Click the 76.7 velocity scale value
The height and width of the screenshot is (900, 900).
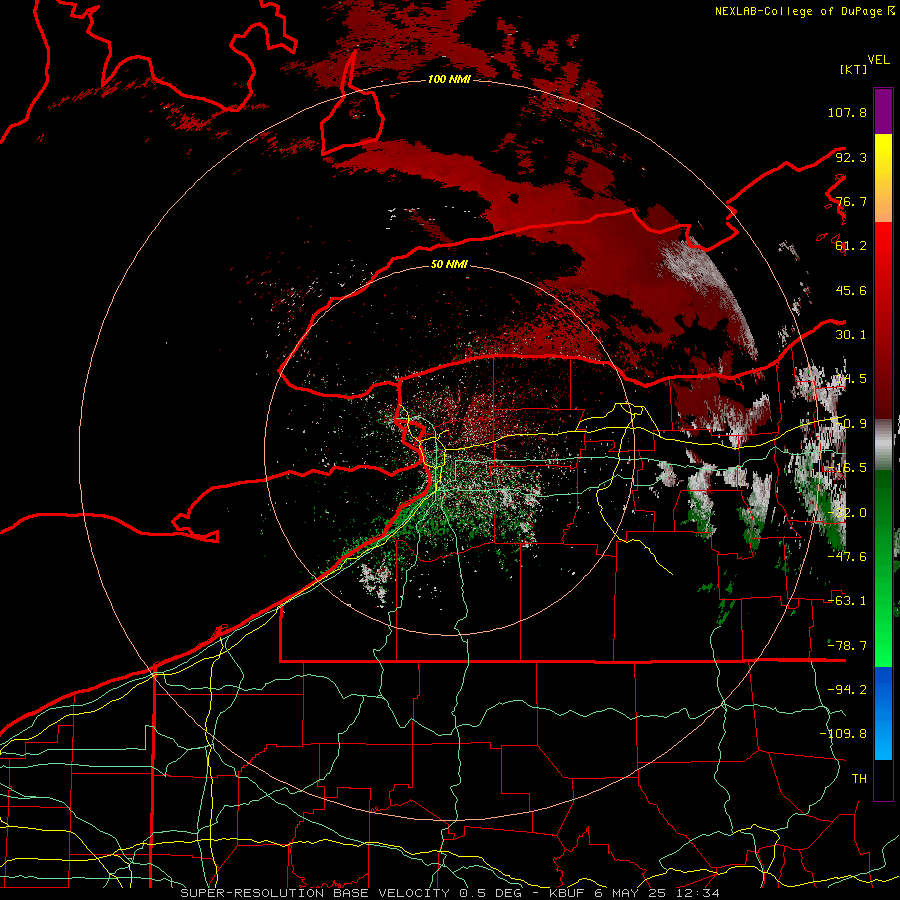851,201
